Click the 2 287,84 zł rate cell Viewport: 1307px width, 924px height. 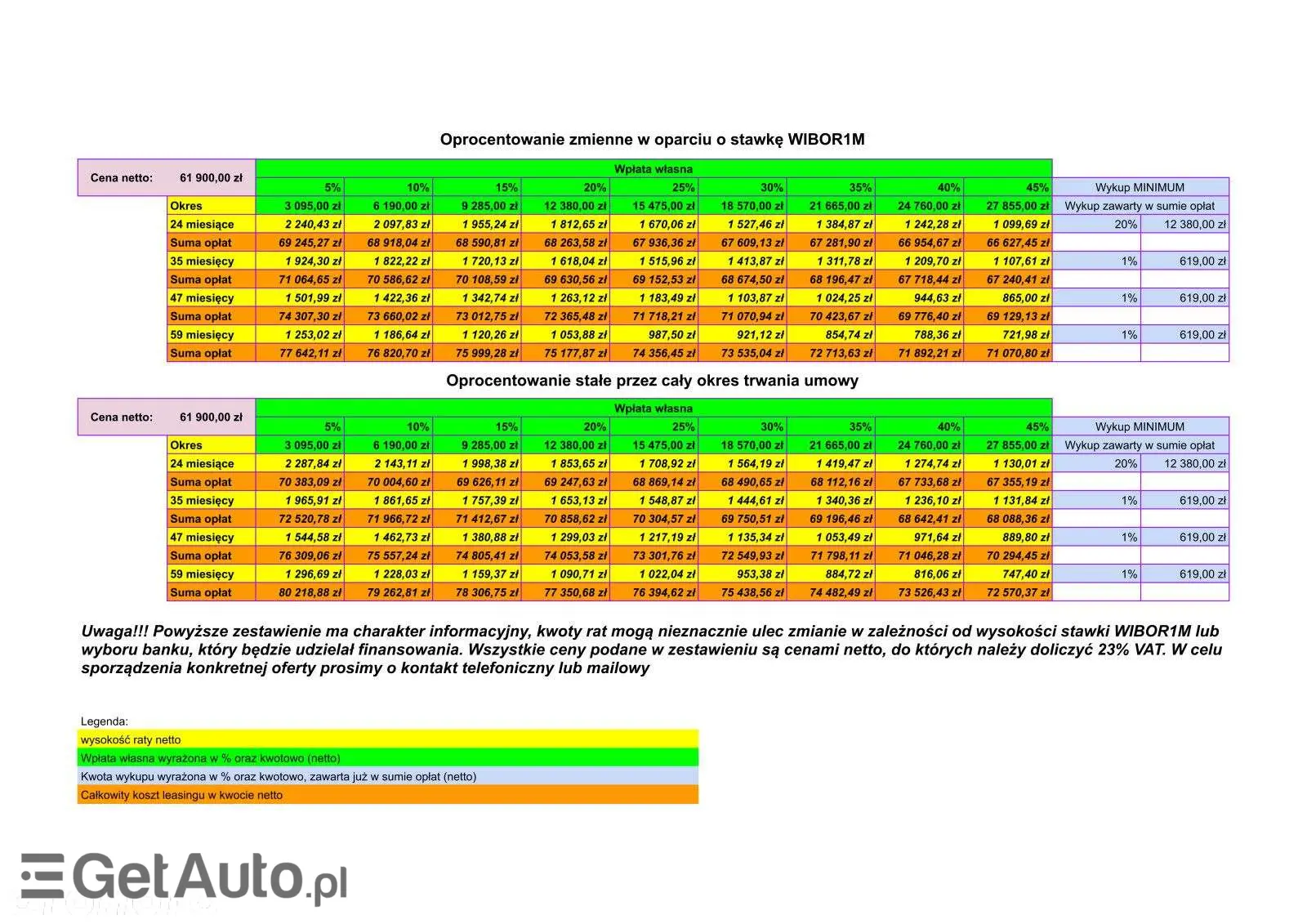coord(301,464)
